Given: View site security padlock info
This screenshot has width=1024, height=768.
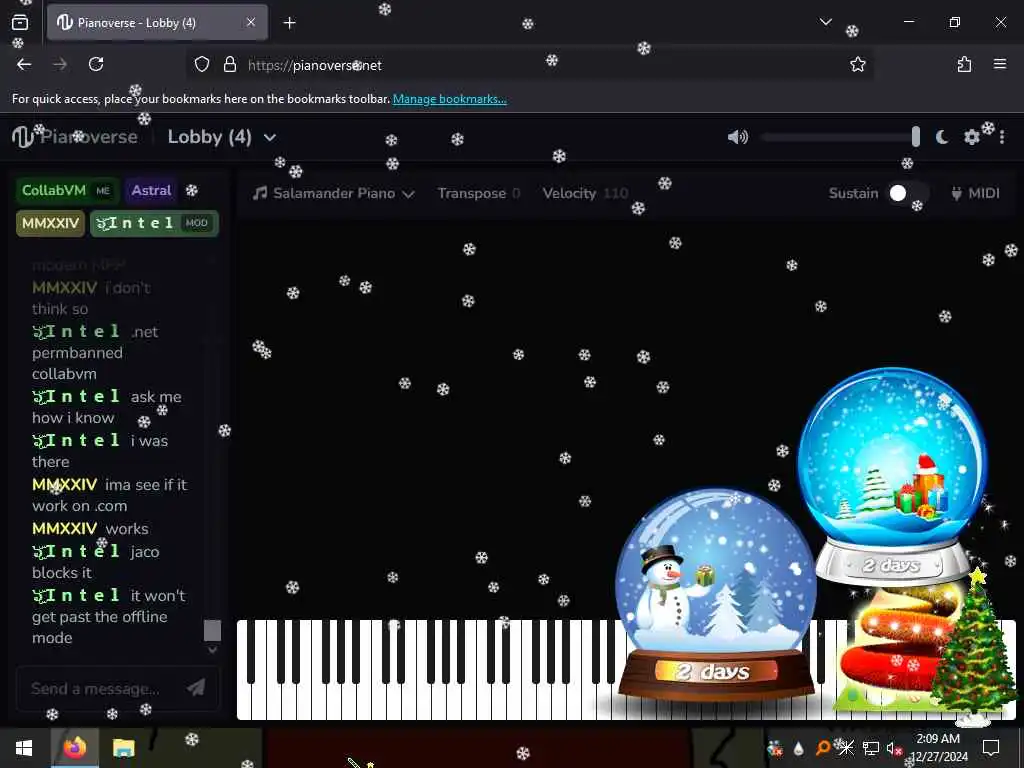Looking at the screenshot, I should click(230, 64).
